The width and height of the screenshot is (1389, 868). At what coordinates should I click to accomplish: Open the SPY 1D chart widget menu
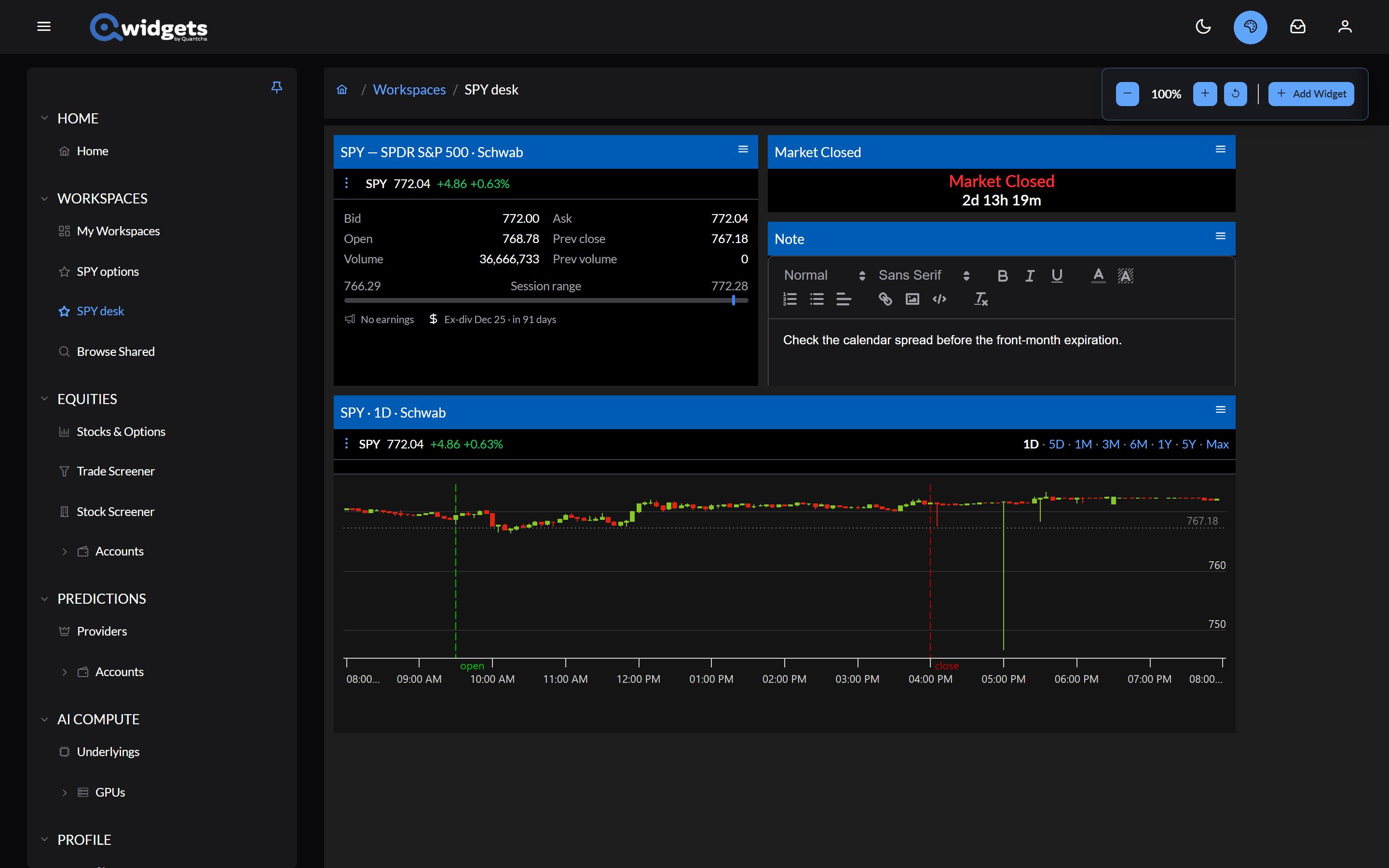pyautogui.click(x=1220, y=409)
